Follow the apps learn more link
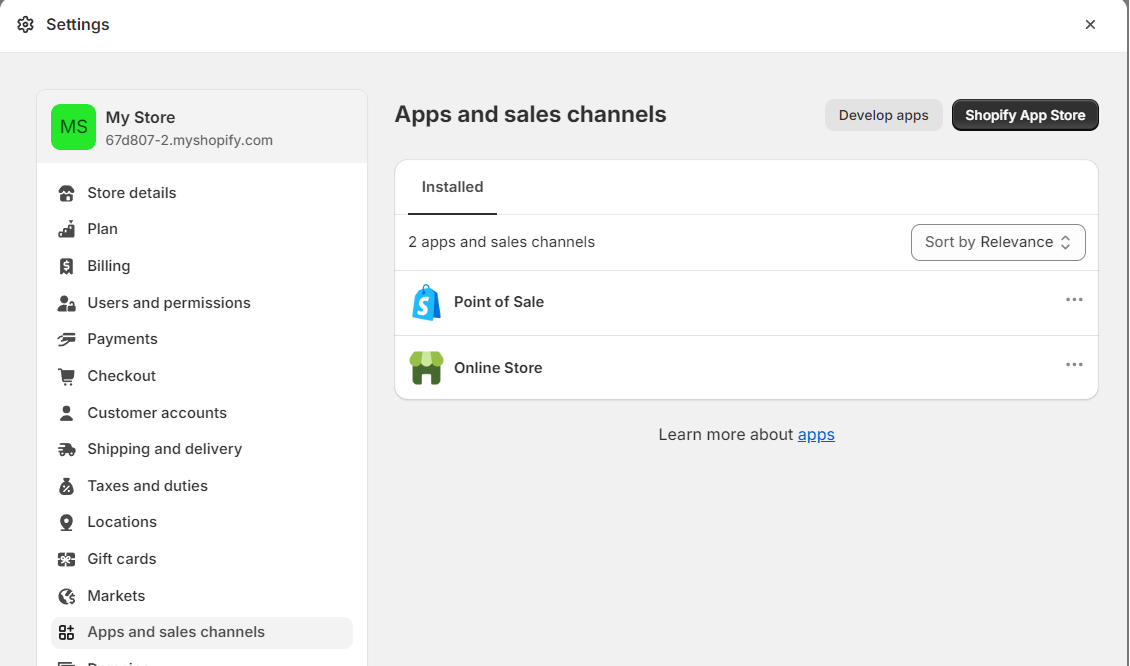1130x666 pixels. 816,435
